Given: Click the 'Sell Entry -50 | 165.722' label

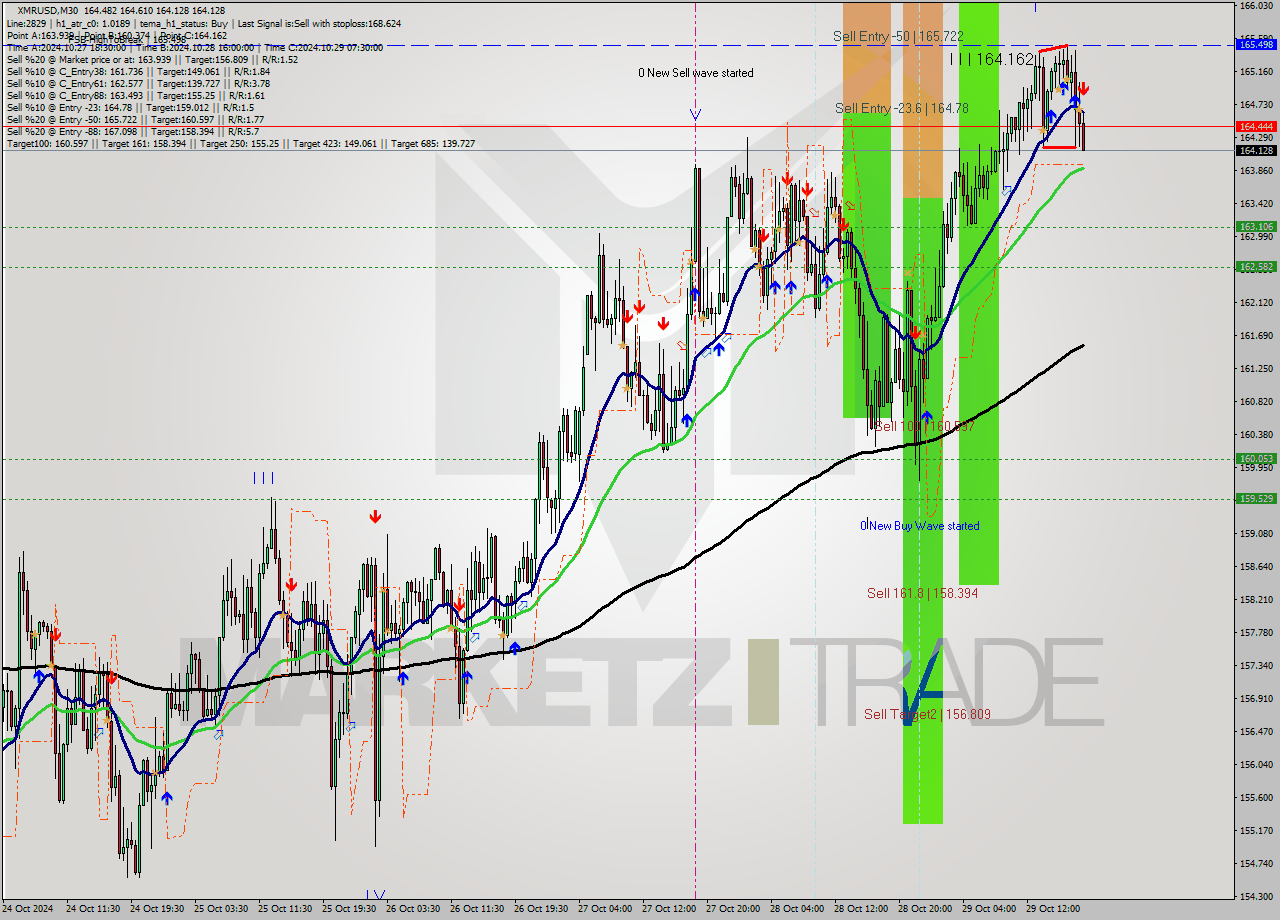Looking at the screenshot, I should [x=899, y=36].
